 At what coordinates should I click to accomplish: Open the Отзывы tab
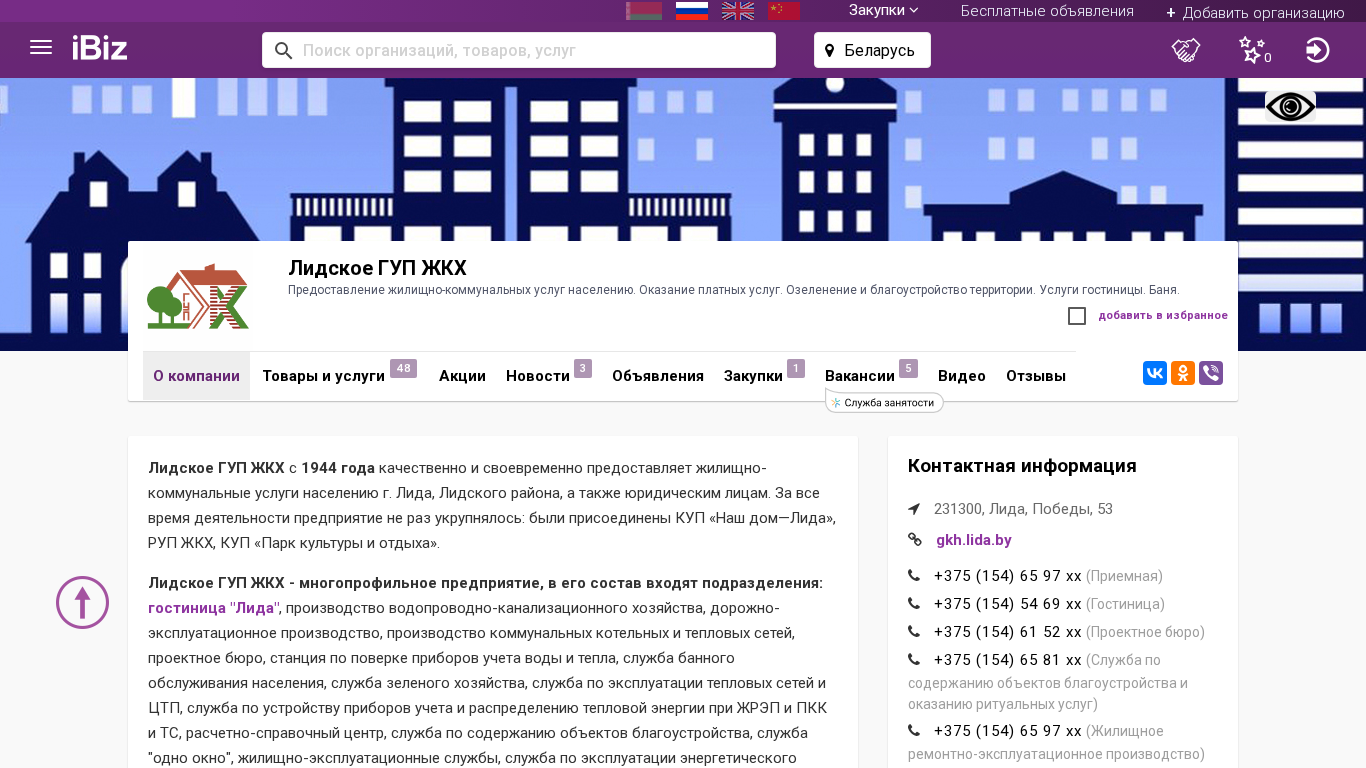click(x=1036, y=376)
